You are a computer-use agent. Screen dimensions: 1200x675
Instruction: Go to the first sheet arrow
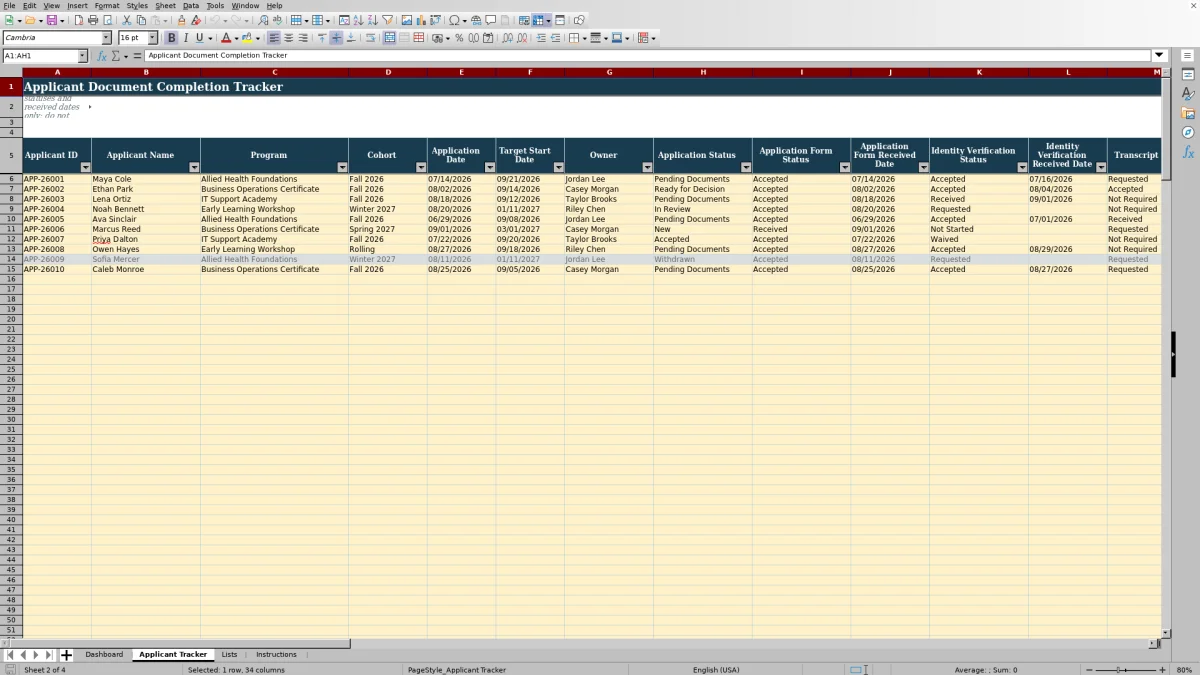tap(10, 655)
